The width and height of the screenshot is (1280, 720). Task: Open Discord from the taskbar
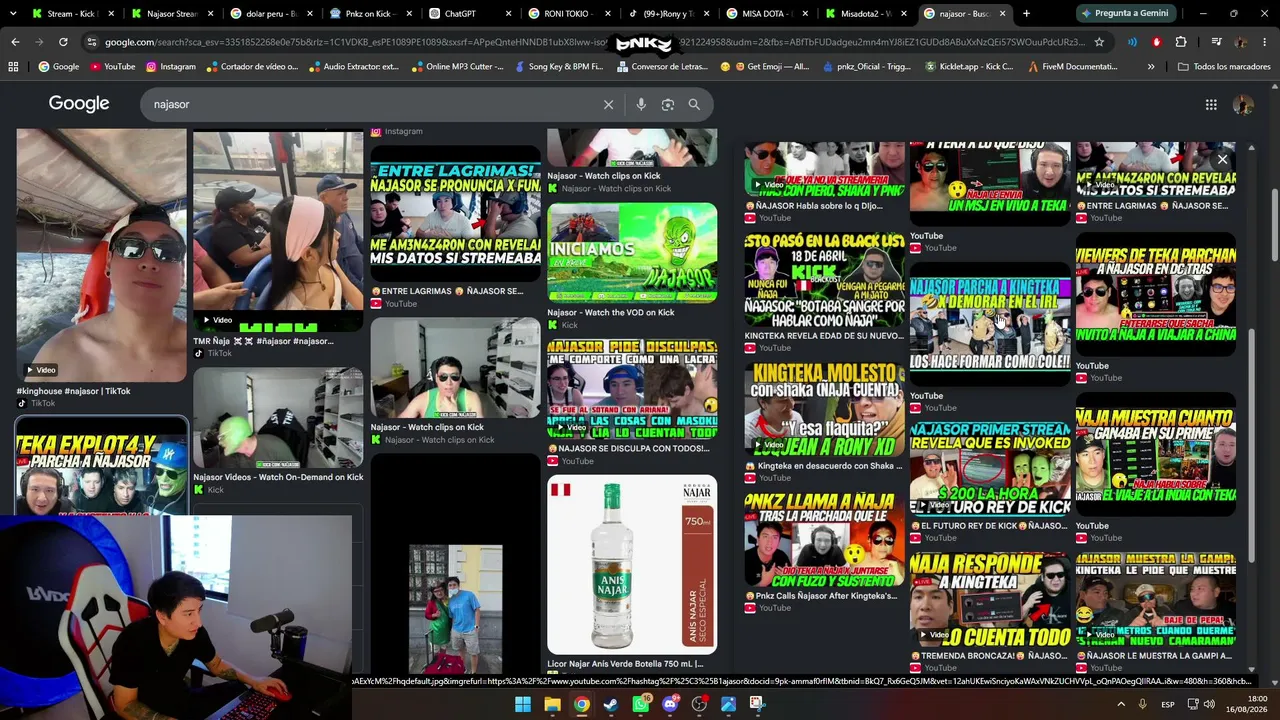click(669, 704)
